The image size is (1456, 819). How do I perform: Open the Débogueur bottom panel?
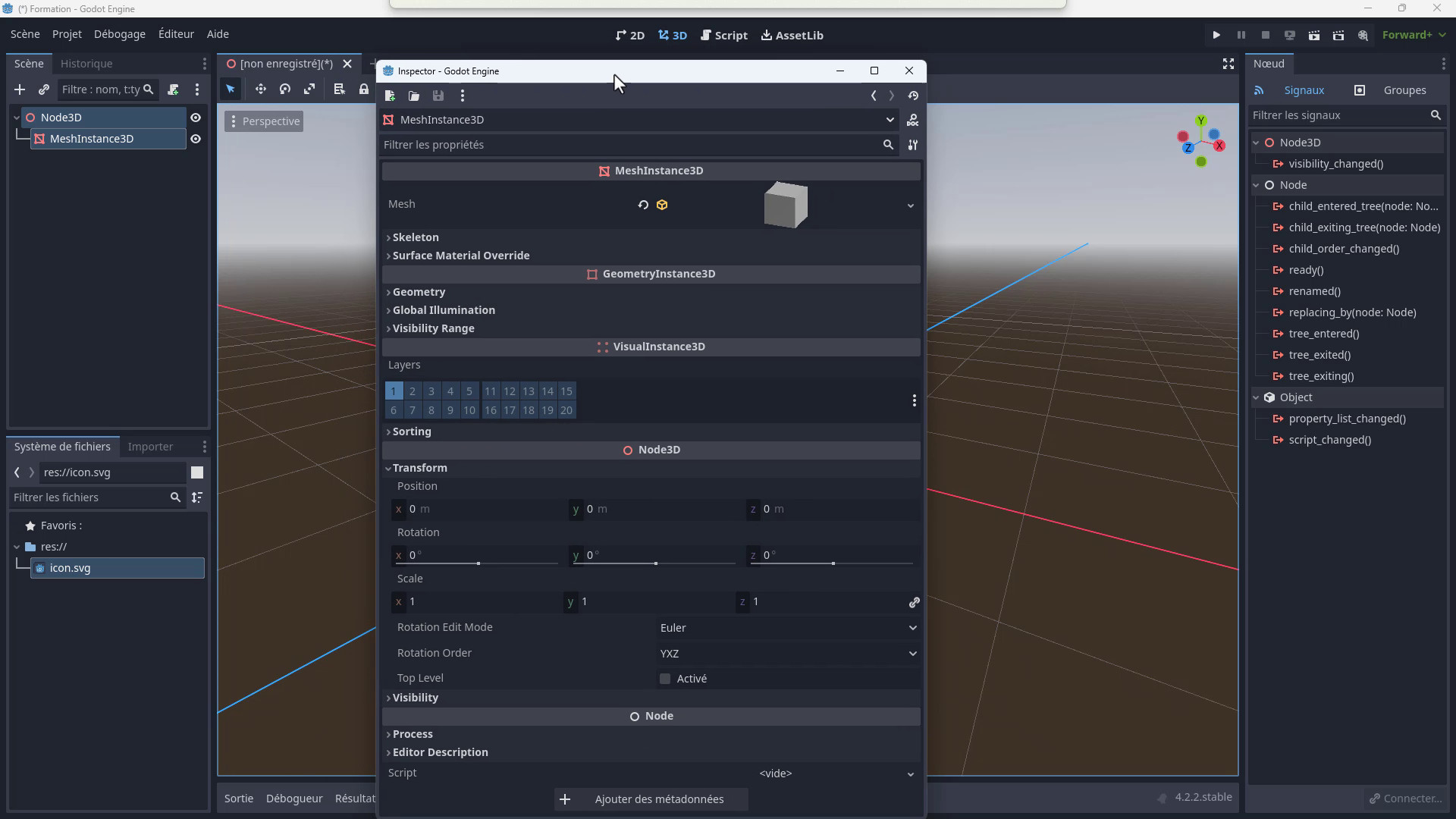point(294,799)
